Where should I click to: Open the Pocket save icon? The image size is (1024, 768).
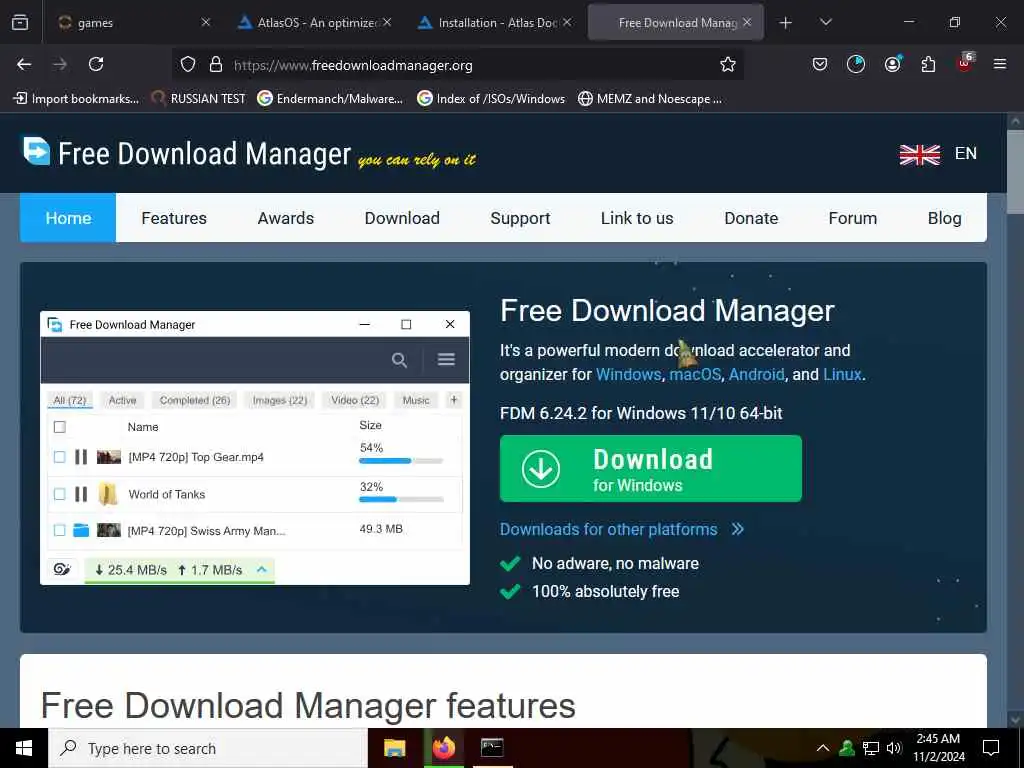820,64
